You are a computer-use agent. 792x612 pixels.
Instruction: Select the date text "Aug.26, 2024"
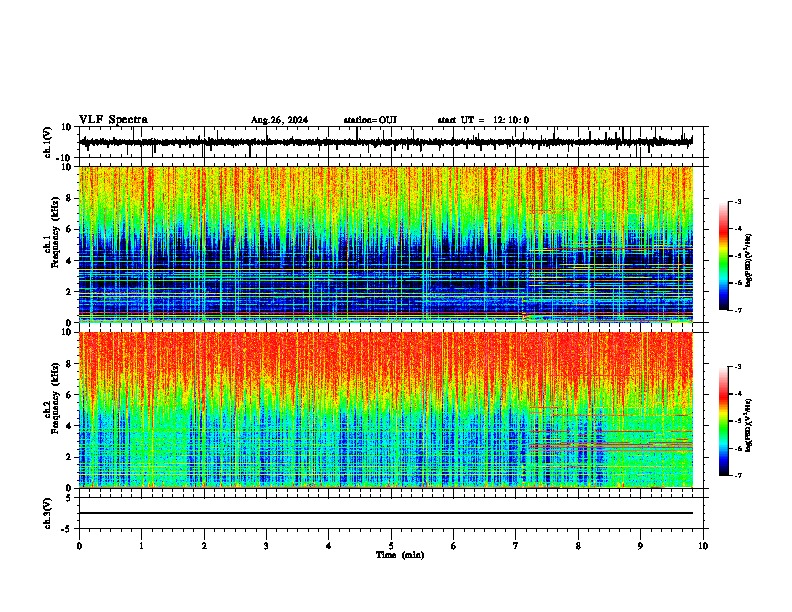coord(279,120)
